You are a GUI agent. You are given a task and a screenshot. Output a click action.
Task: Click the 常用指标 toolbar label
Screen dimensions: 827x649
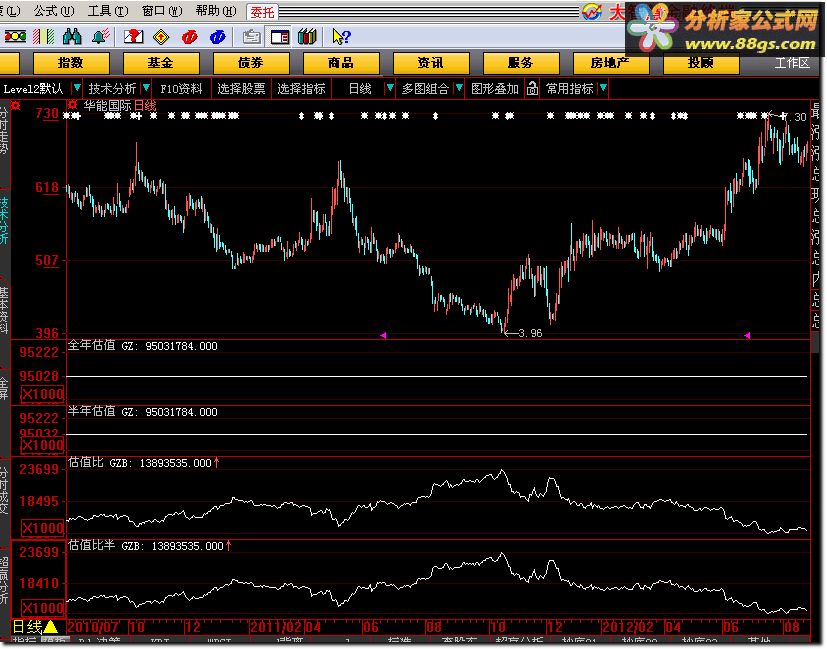click(x=570, y=89)
